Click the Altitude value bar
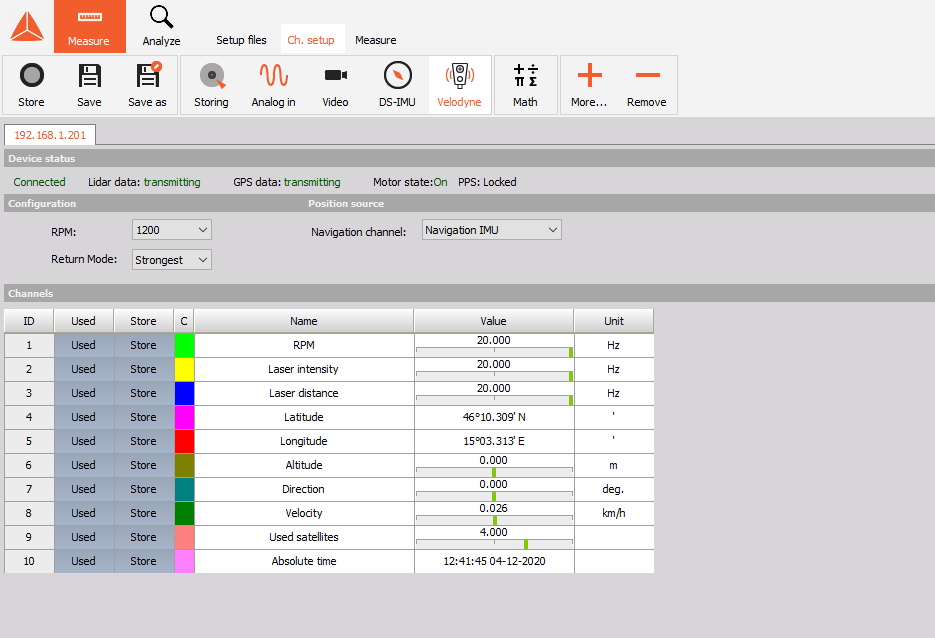The height and width of the screenshot is (638, 935). [494, 472]
